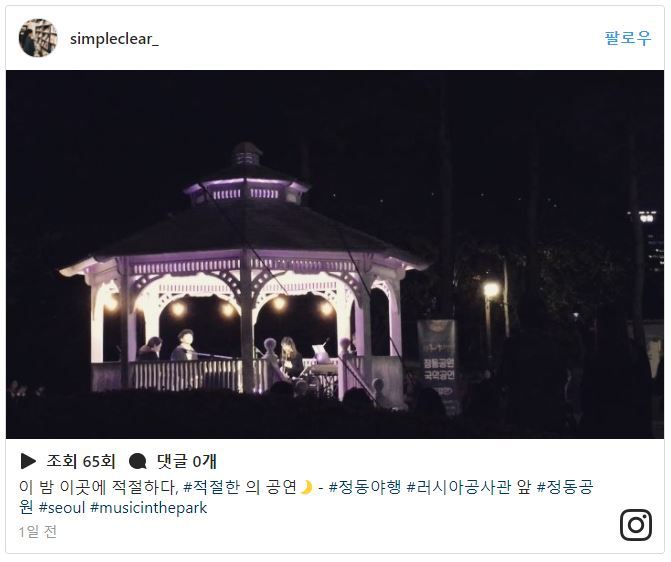Image resolution: width=671 pixels, height=562 pixels.
Task: Click the moon emoji in caption
Action: click(306, 487)
